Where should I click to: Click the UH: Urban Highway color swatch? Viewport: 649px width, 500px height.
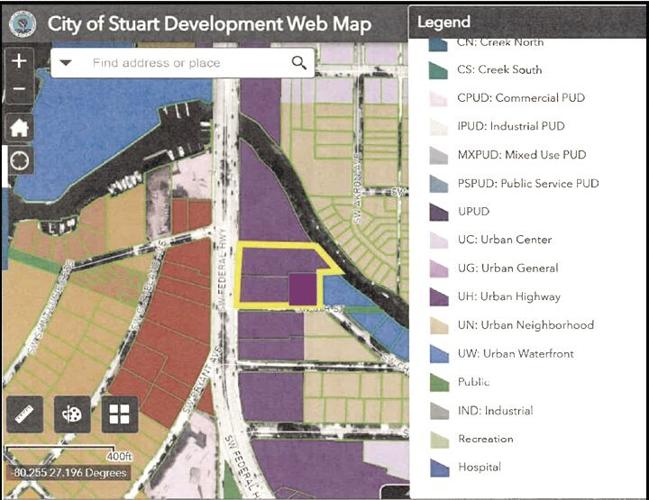point(438,297)
